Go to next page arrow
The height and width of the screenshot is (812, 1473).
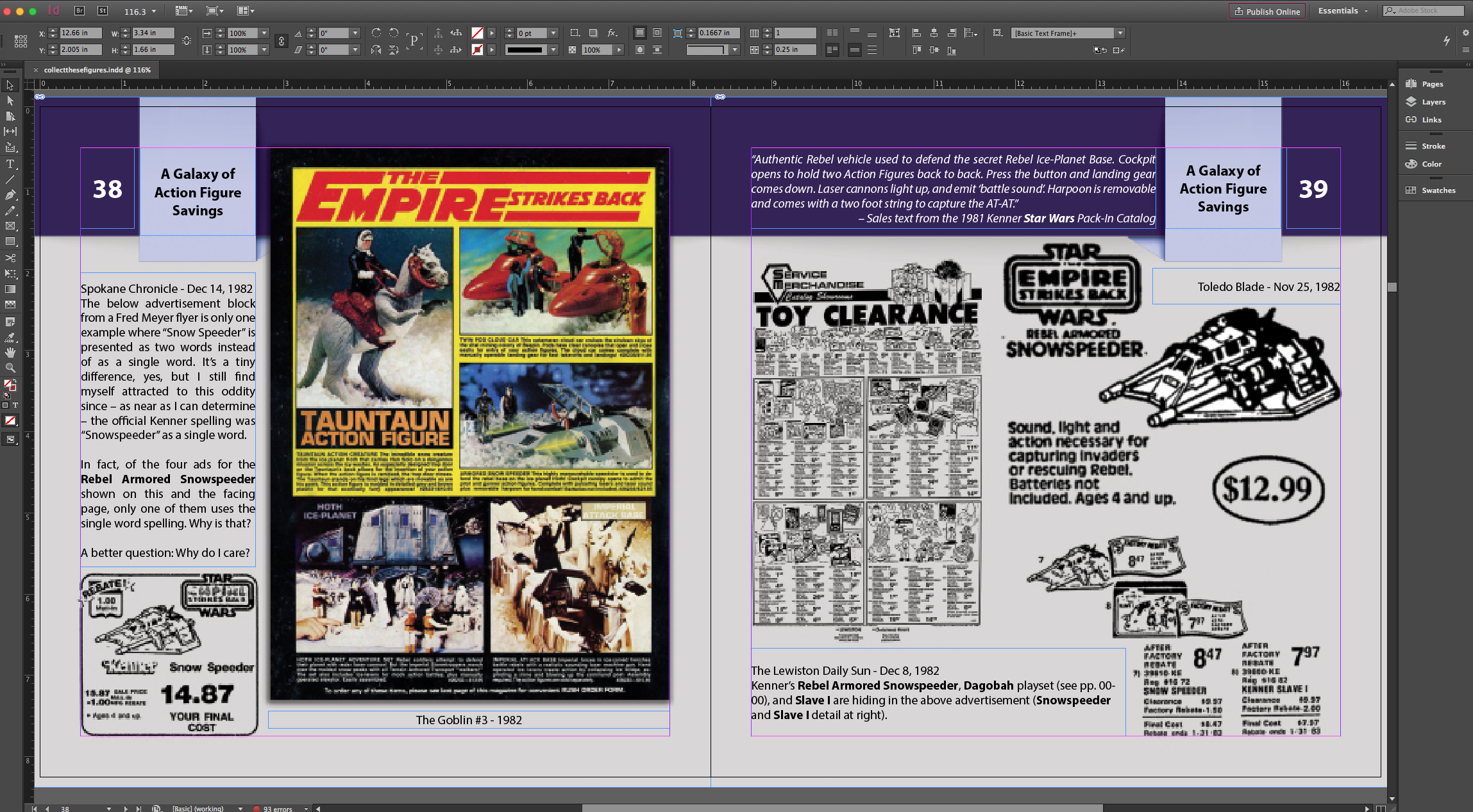click(126, 808)
